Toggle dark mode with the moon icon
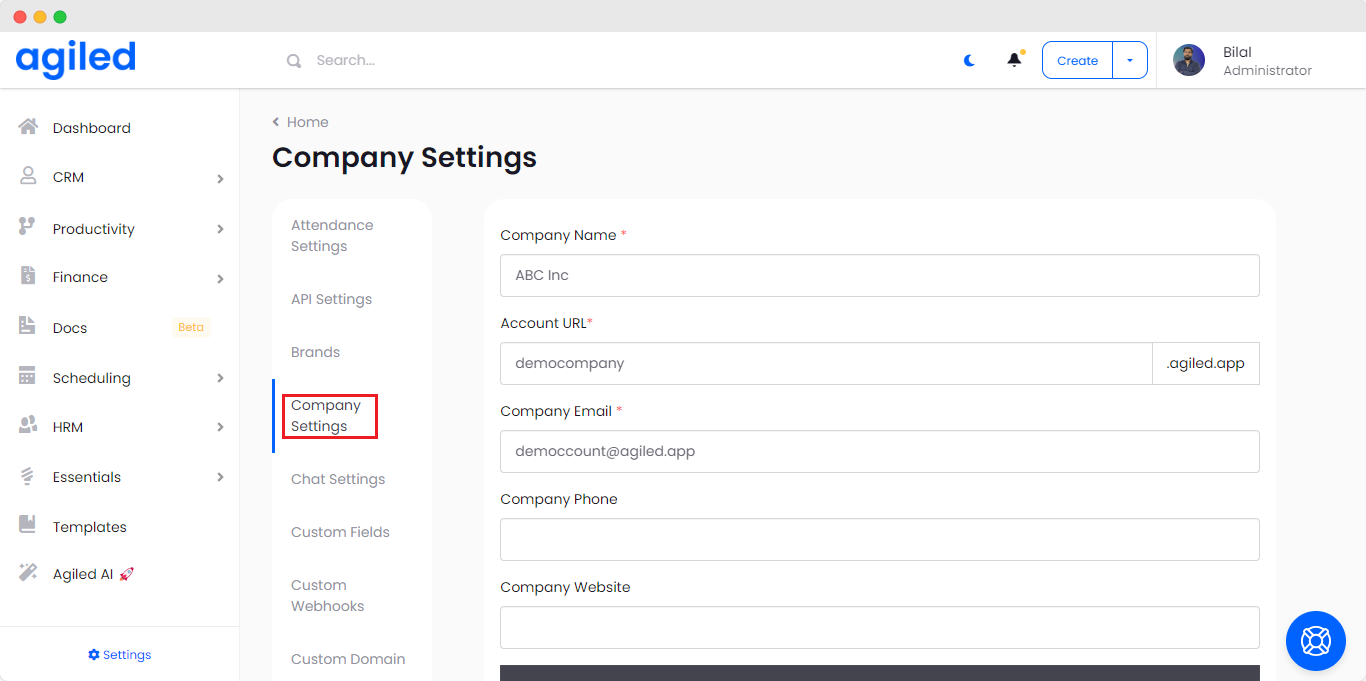This screenshot has width=1366, height=681. pos(969,60)
